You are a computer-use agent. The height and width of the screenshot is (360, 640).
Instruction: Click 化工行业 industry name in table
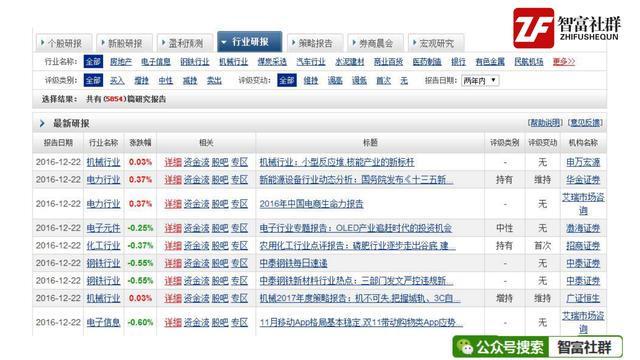[x=103, y=246]
